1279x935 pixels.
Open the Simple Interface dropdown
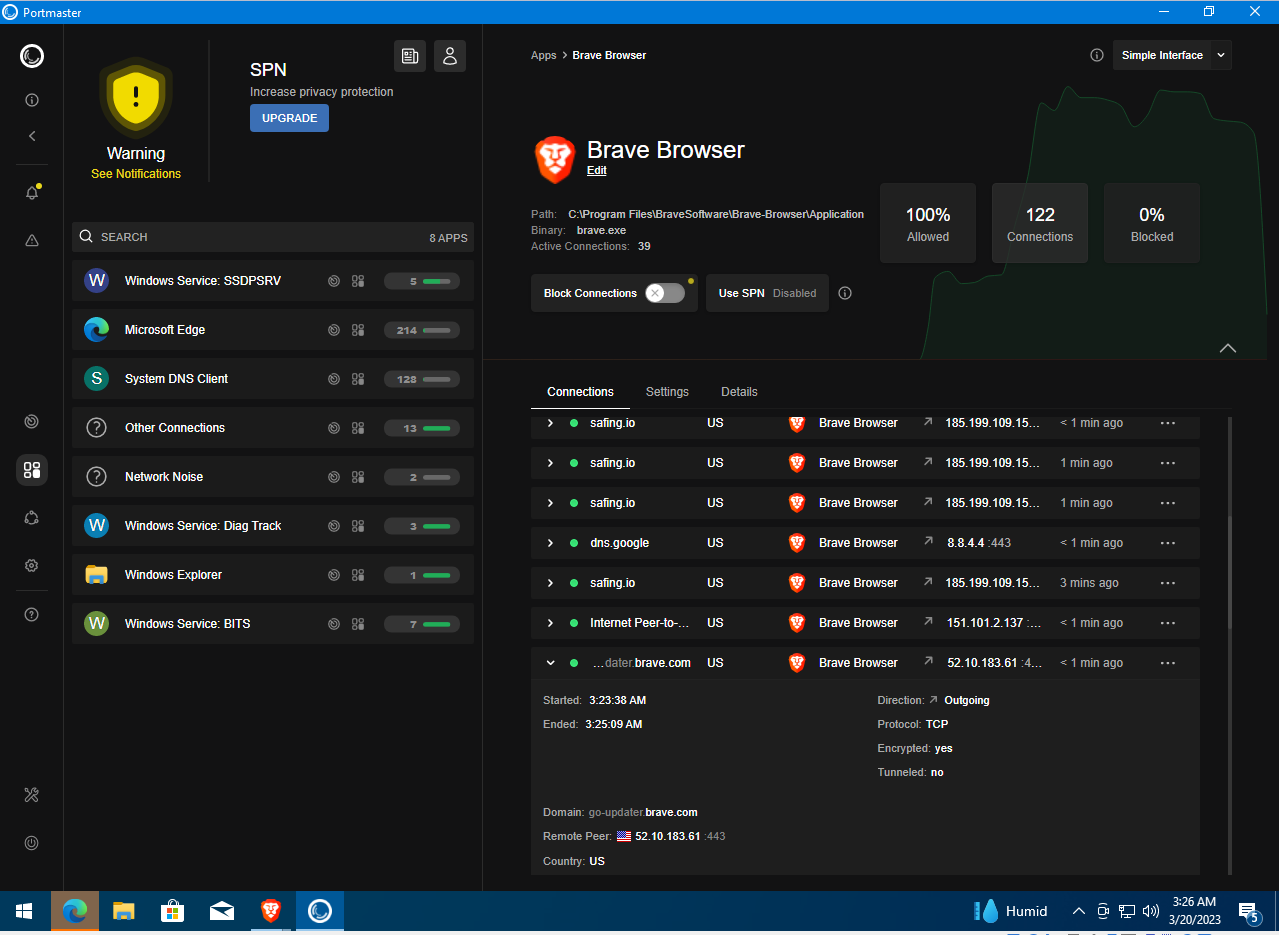tap(1172, 55)
